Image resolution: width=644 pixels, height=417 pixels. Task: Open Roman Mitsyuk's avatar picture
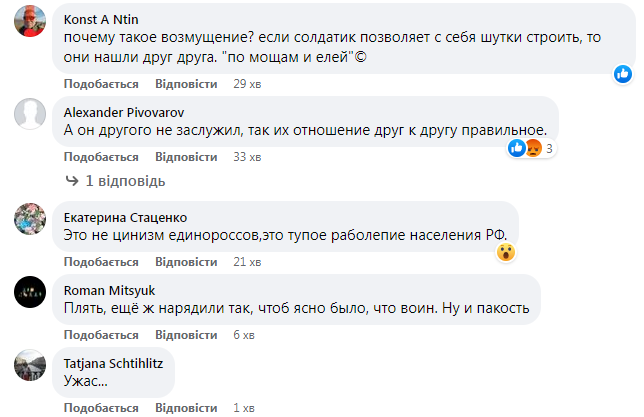30,293
